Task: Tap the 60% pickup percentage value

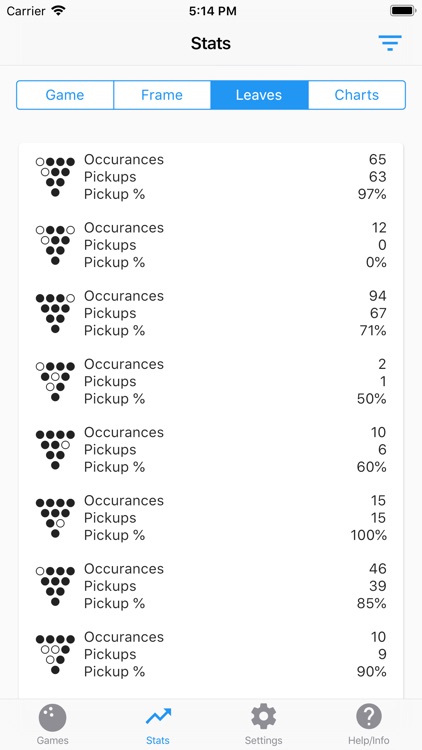Action: [x=371, y=467]
